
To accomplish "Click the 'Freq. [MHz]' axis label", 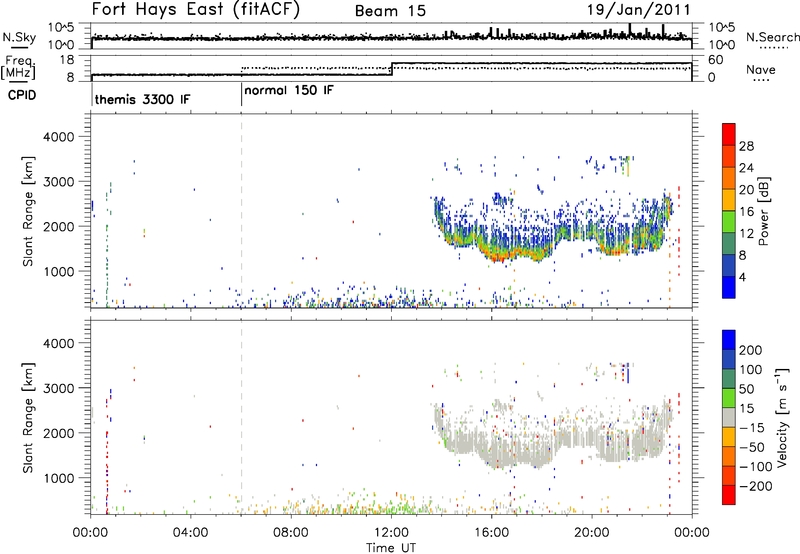I will (18, 67).
